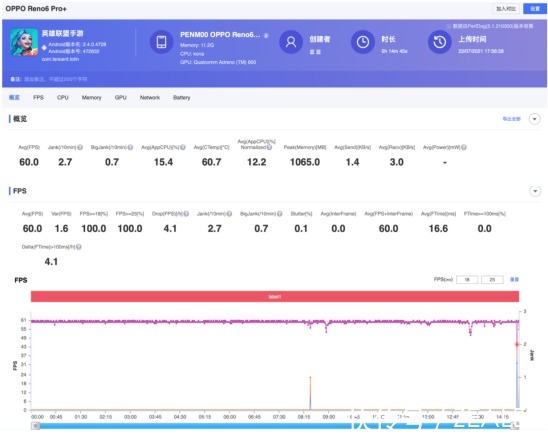The height and width of the screenshot is (438, 548).
Task: Click the add-to-compare button (加入对比)
Action: pyautogui.click(x=506, y=9)
